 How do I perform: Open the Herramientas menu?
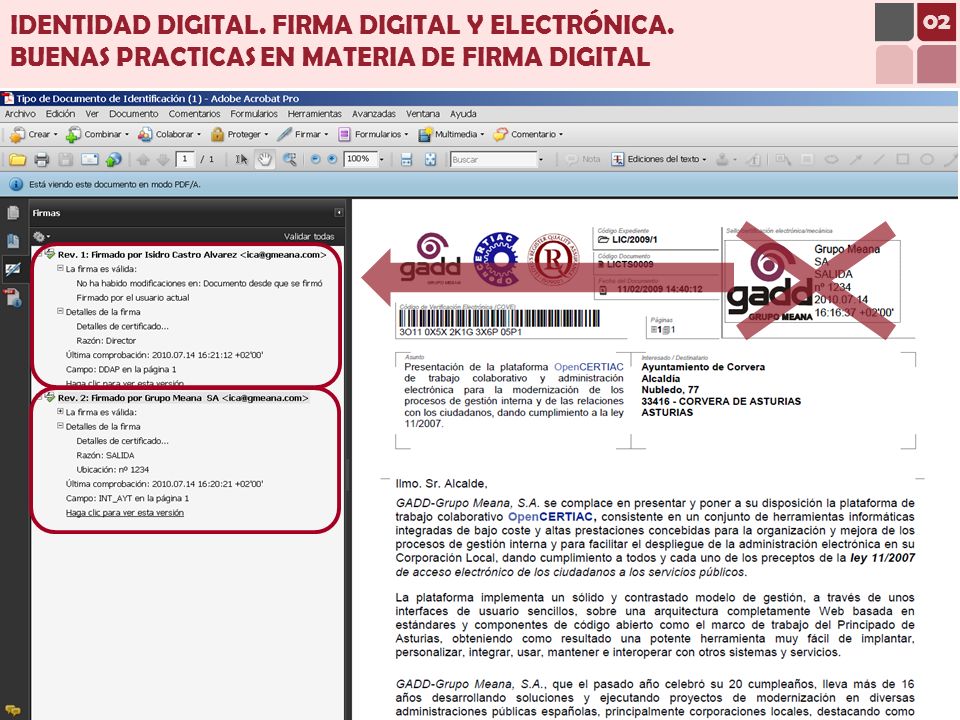(x=314, y=114)
